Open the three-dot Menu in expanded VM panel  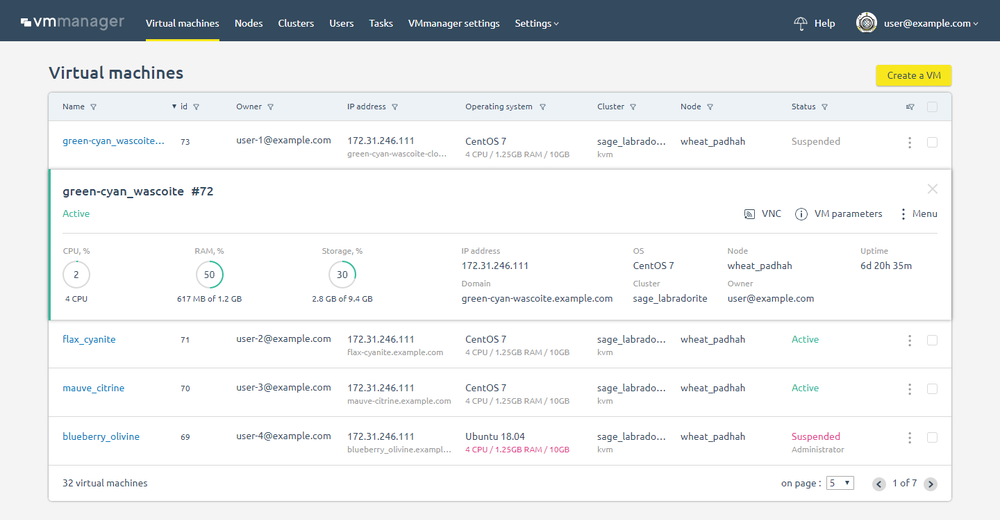[x=919, y=214]
